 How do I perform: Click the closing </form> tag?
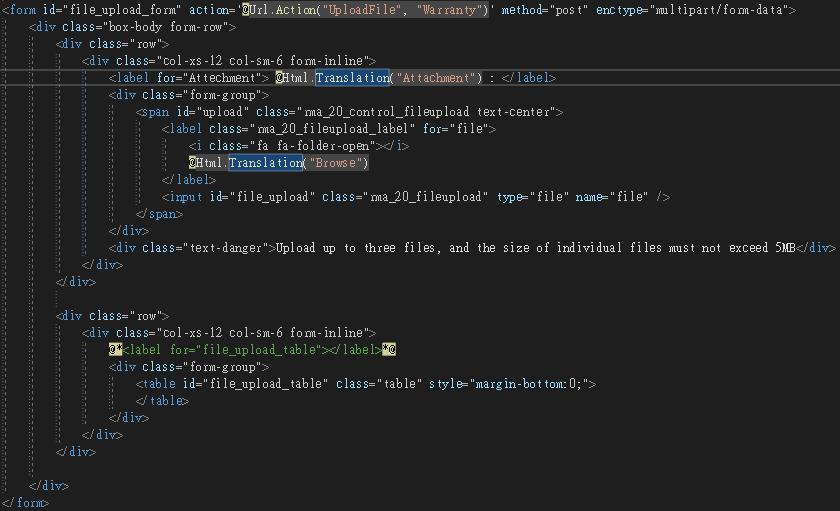pos(26,503)
